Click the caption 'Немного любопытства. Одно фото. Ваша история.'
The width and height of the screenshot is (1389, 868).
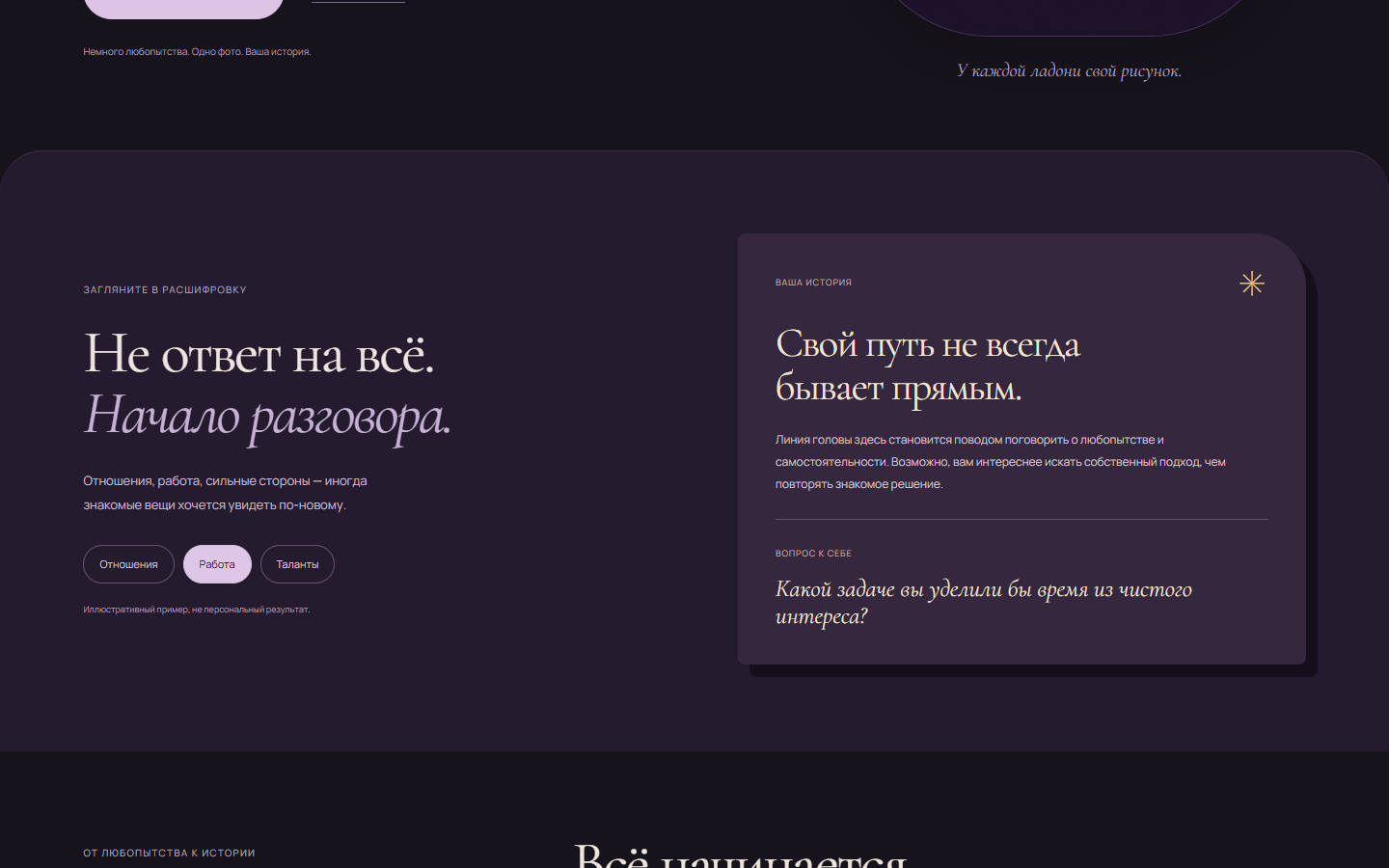coord(197,52)
